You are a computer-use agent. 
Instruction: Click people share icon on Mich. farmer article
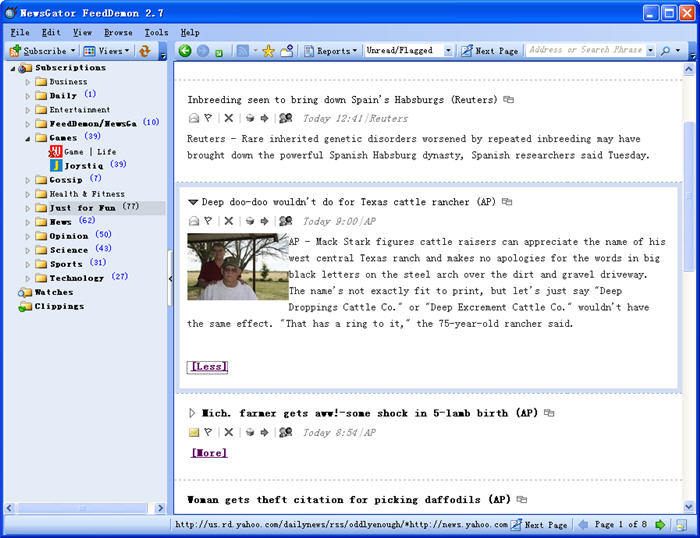[x=285, y=432]
